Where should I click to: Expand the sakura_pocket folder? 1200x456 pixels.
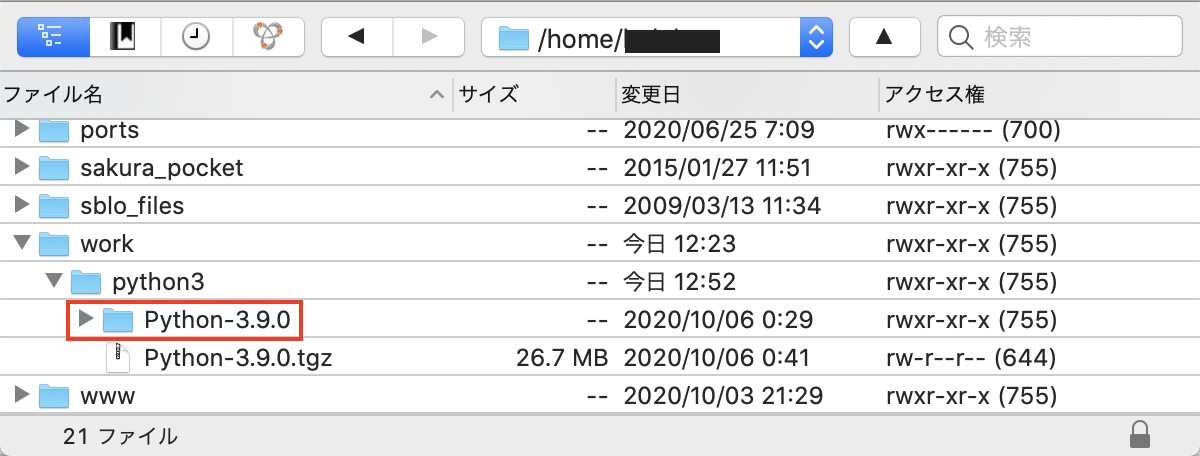(22, 167)
